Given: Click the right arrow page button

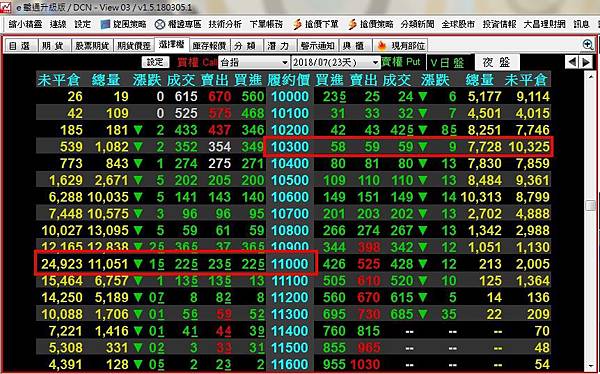Looking at the screenshot, I should [585, 62].
